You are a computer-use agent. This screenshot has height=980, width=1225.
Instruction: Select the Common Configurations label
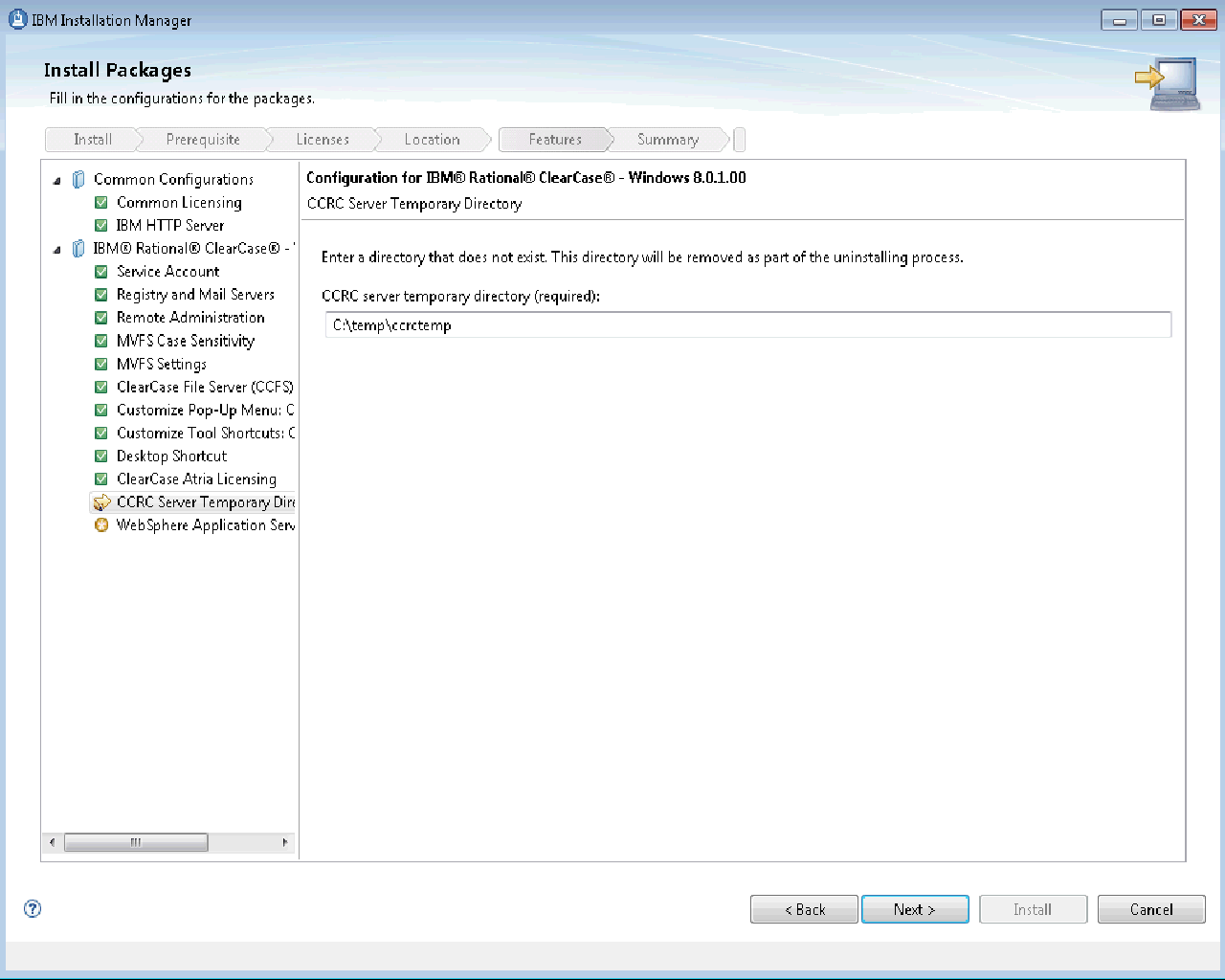tap(173, 179)
